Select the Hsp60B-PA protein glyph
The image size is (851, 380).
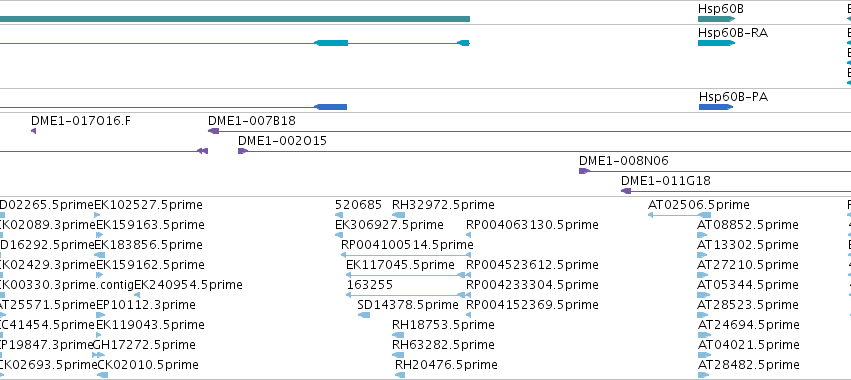point(716,107)
